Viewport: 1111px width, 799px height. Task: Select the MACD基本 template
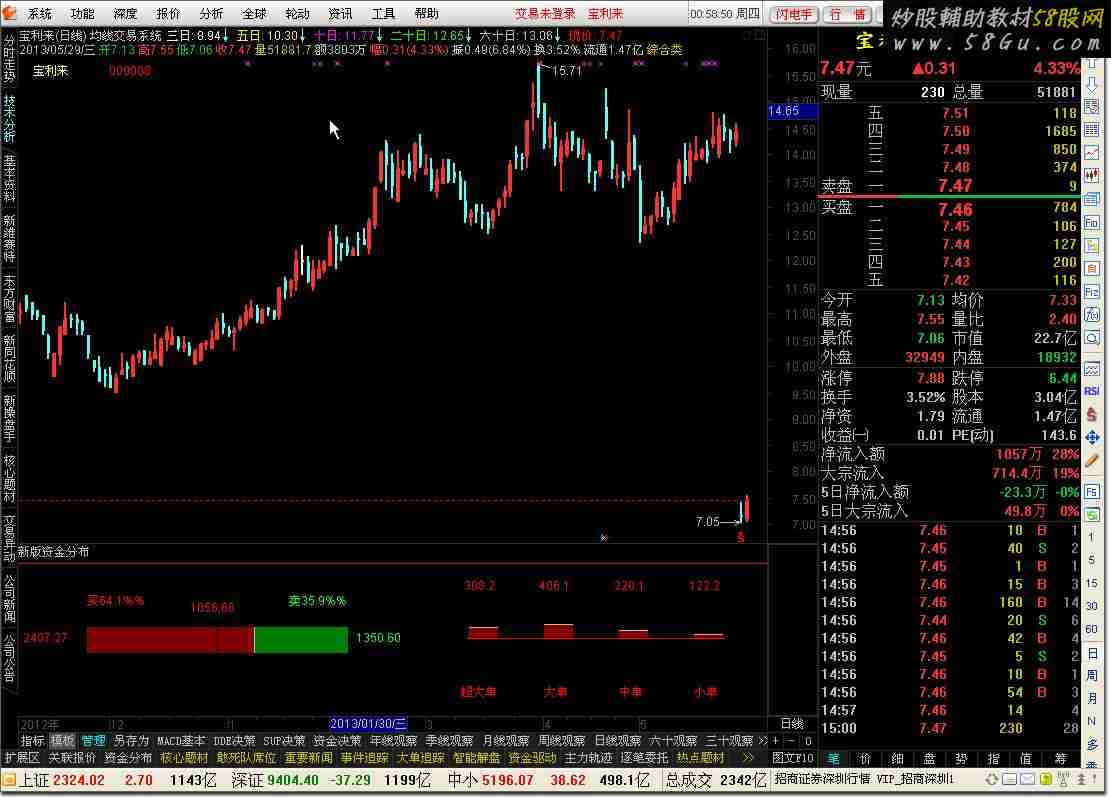tap(181, 741)
